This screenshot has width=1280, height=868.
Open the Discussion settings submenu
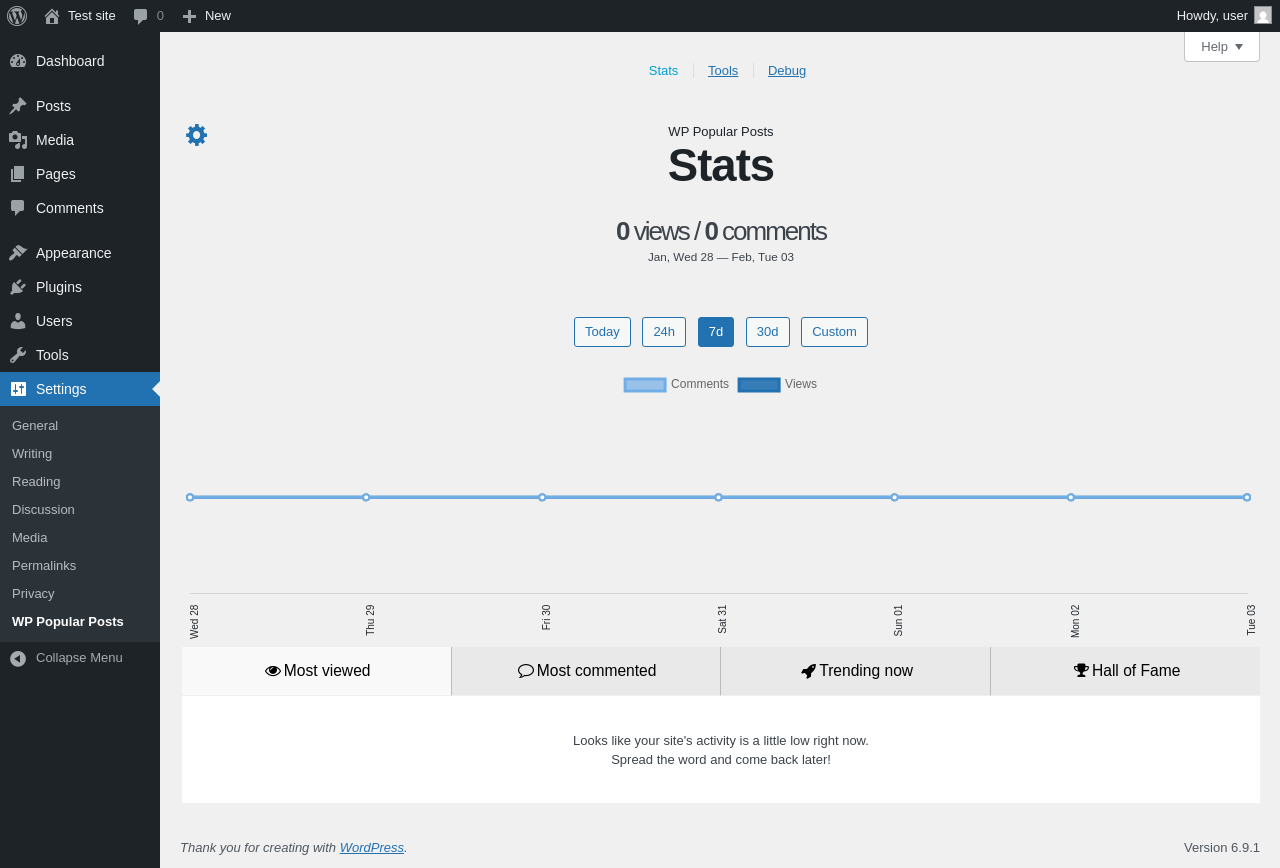pos(80,509)
